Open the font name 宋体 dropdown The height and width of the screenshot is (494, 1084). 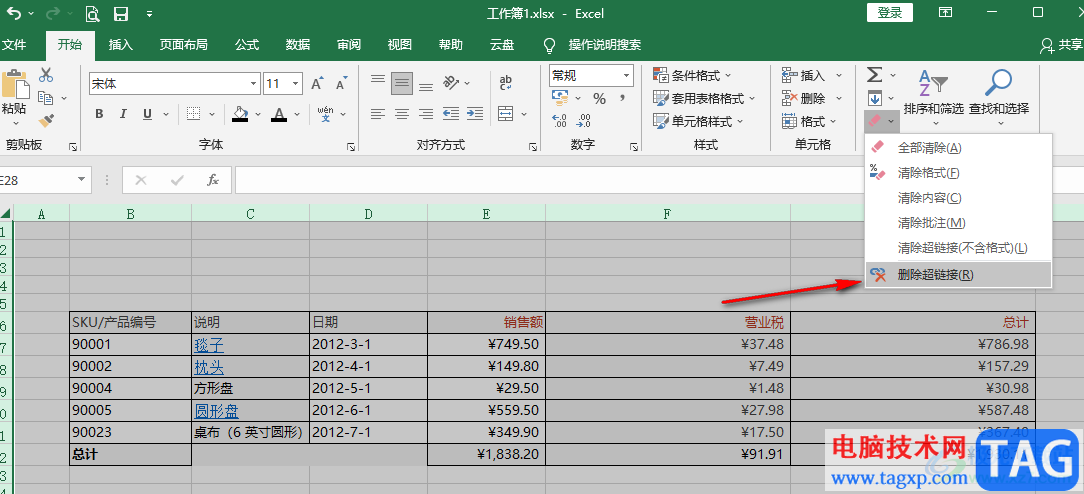pos(253,84)
